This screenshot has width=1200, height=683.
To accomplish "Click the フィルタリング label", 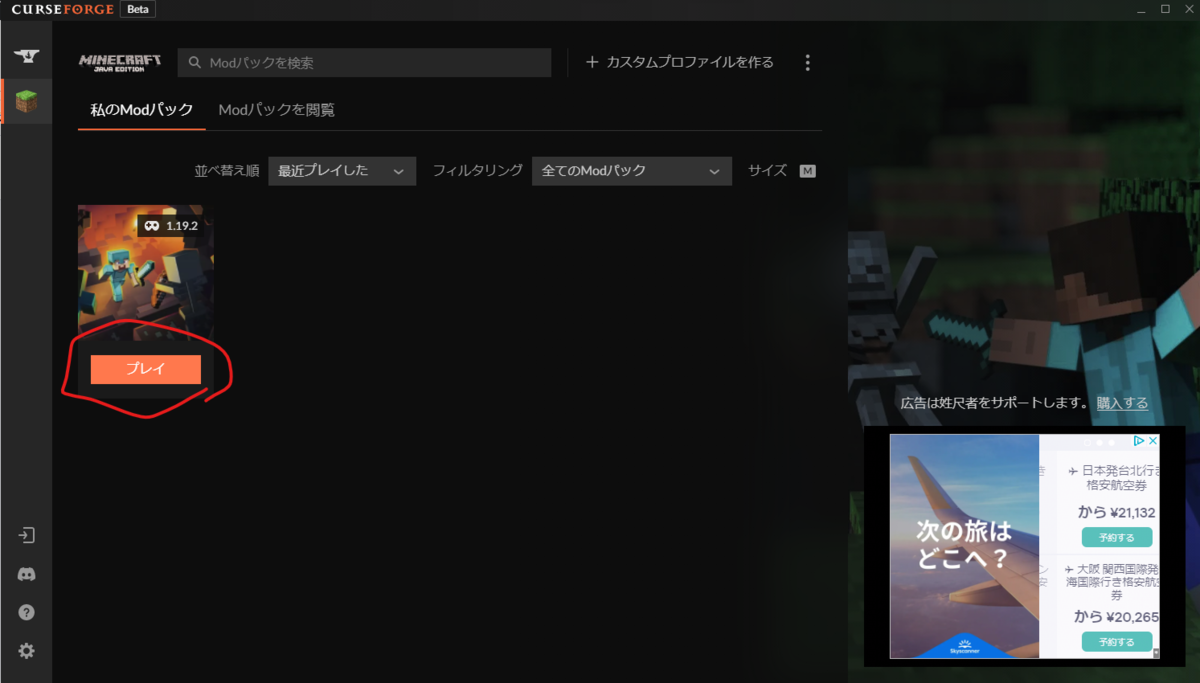I will coord(477,171).
